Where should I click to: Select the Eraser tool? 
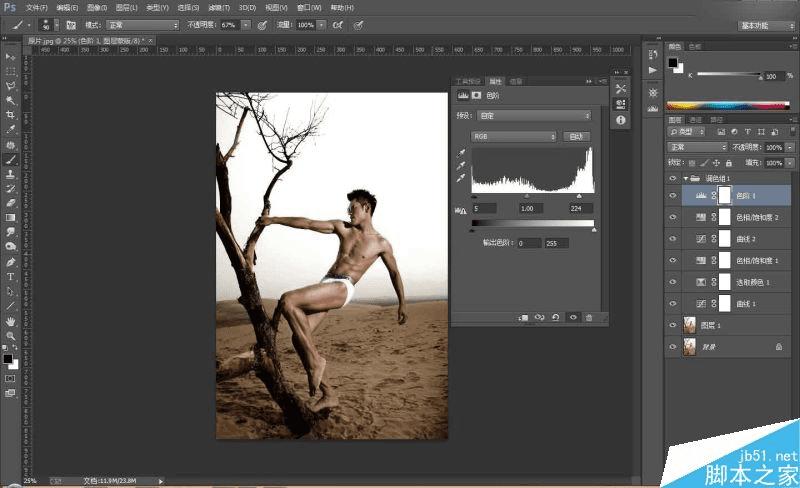point(10,202)
